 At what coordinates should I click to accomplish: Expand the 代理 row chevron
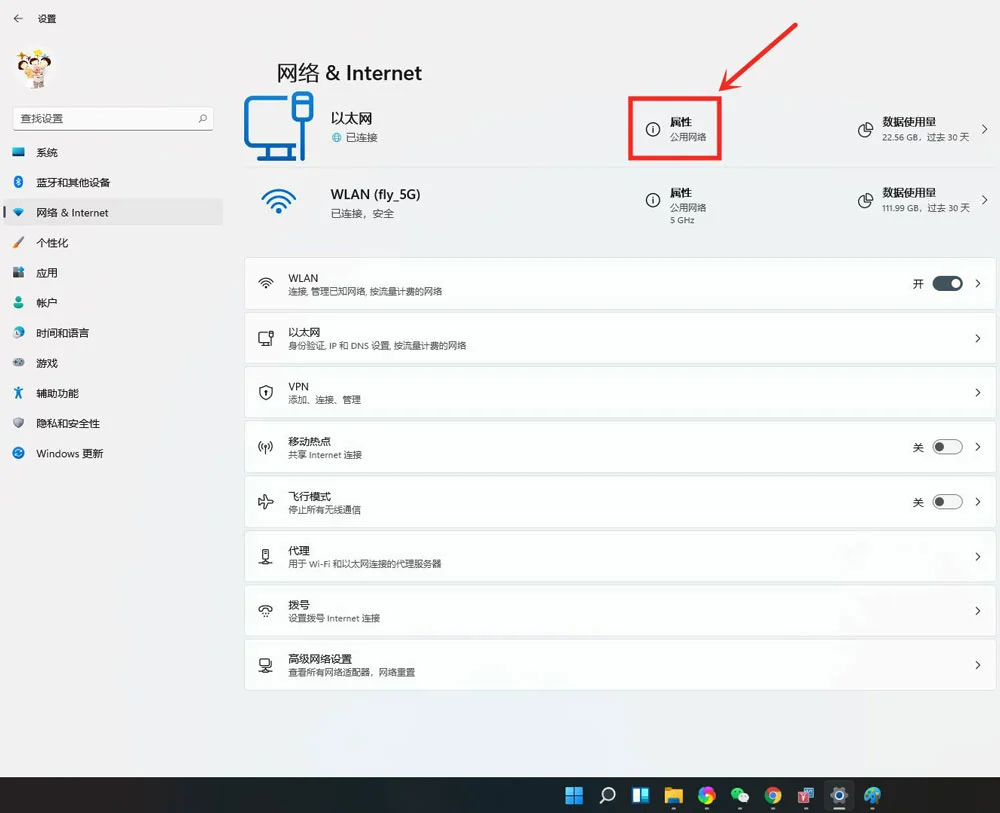(x=978, y=557)
